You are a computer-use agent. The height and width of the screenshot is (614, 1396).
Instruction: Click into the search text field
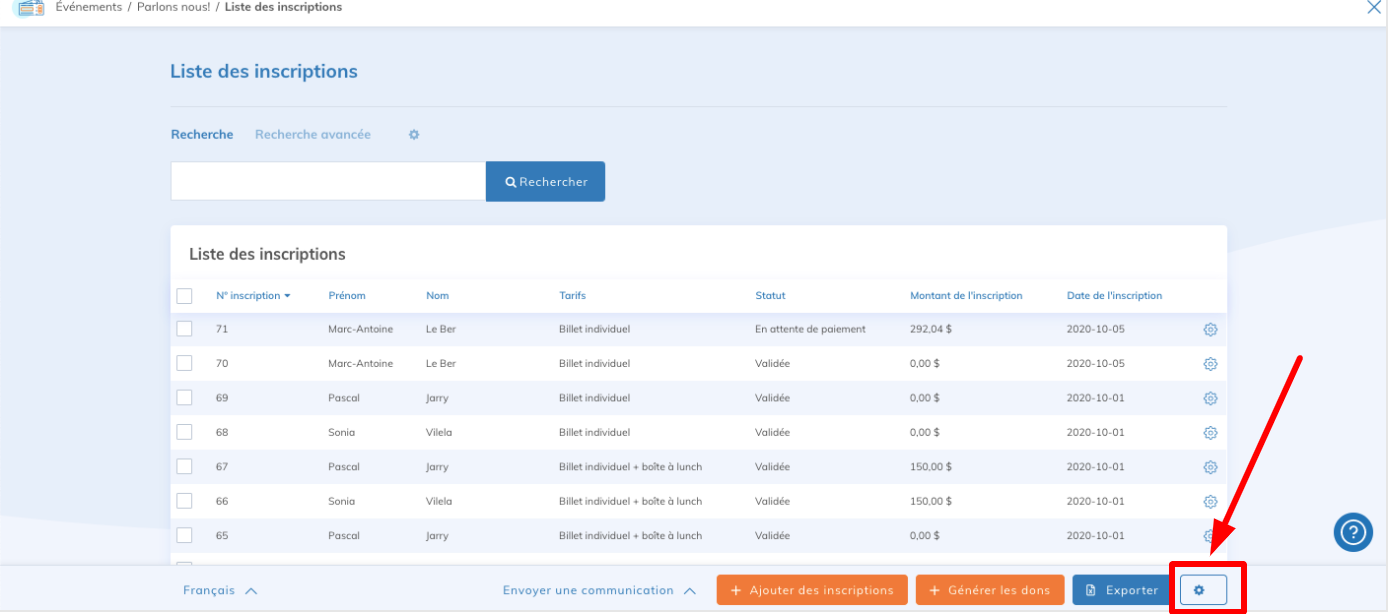(x=328, y=182)
